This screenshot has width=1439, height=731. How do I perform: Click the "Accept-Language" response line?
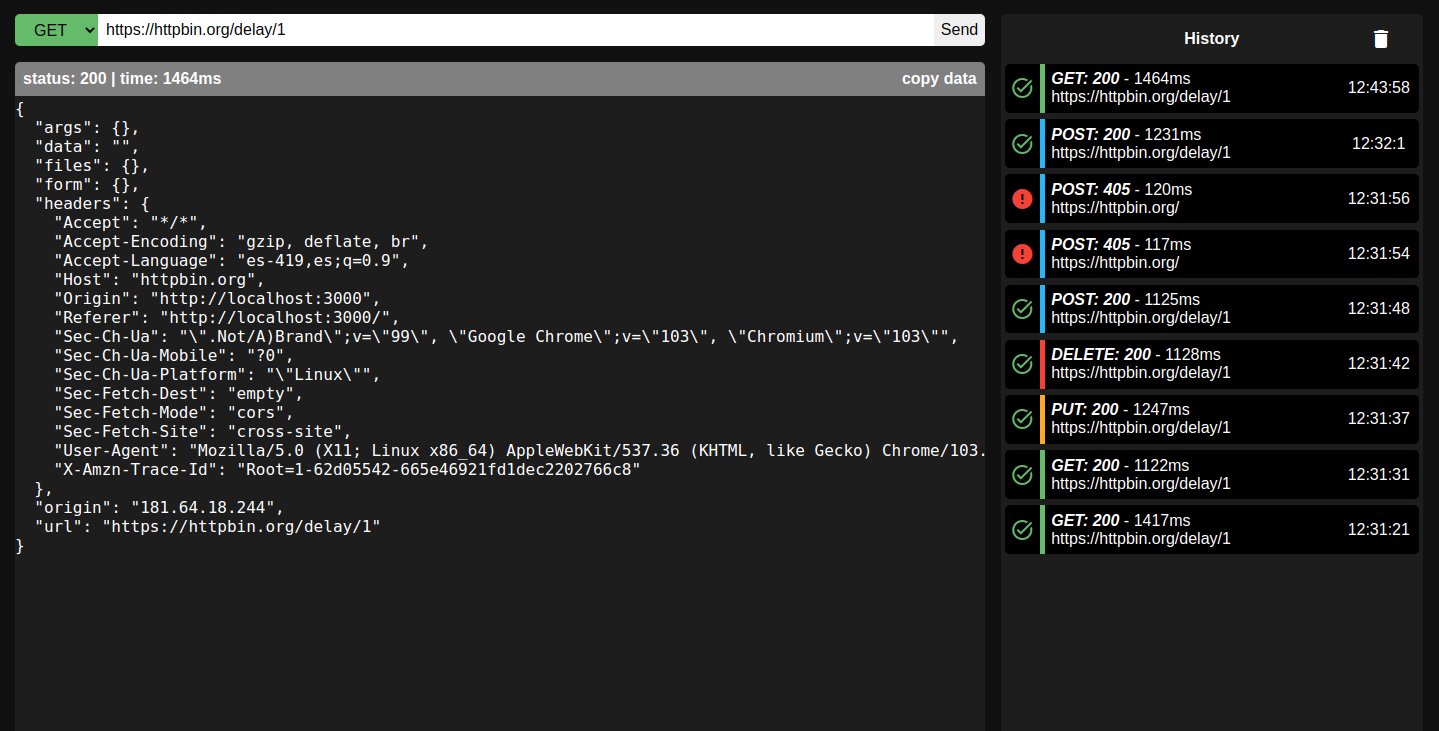[x=232, y=261]
